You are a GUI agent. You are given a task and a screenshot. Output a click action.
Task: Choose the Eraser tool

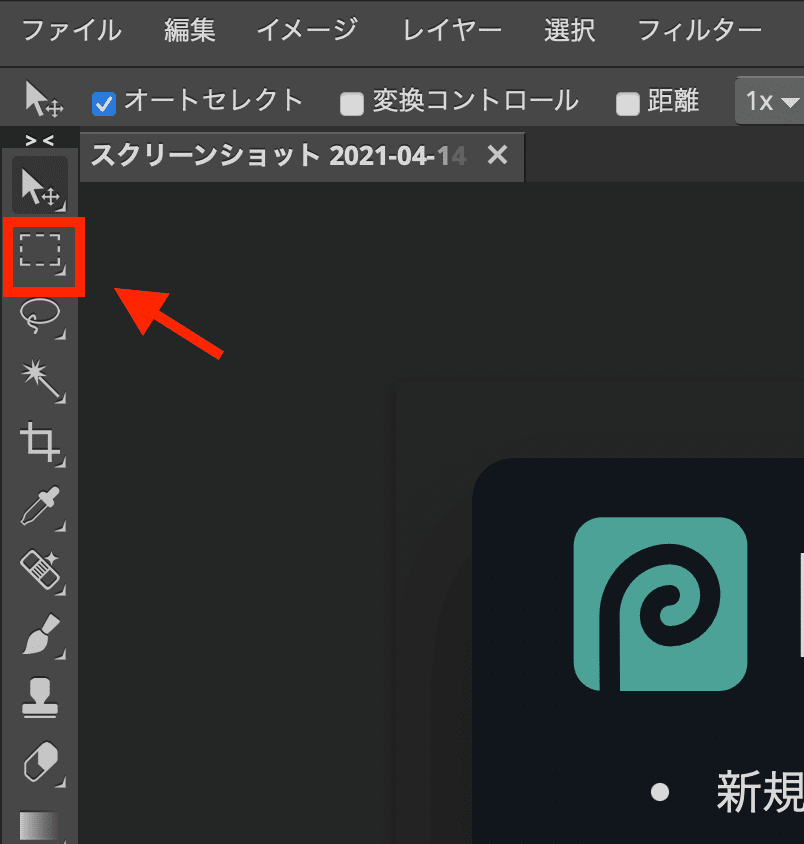click(41, 762)
